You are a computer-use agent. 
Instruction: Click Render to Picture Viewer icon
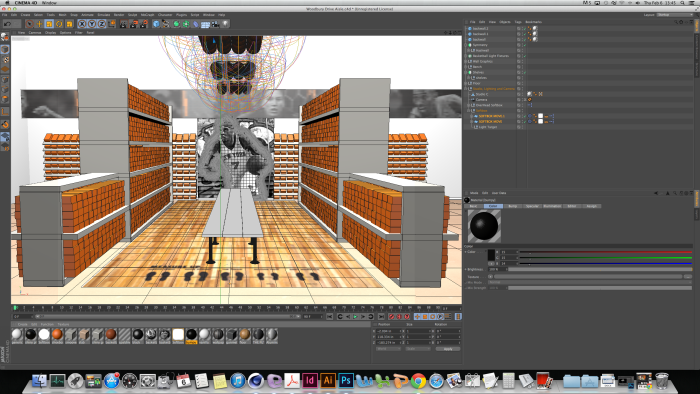(133, 24)
